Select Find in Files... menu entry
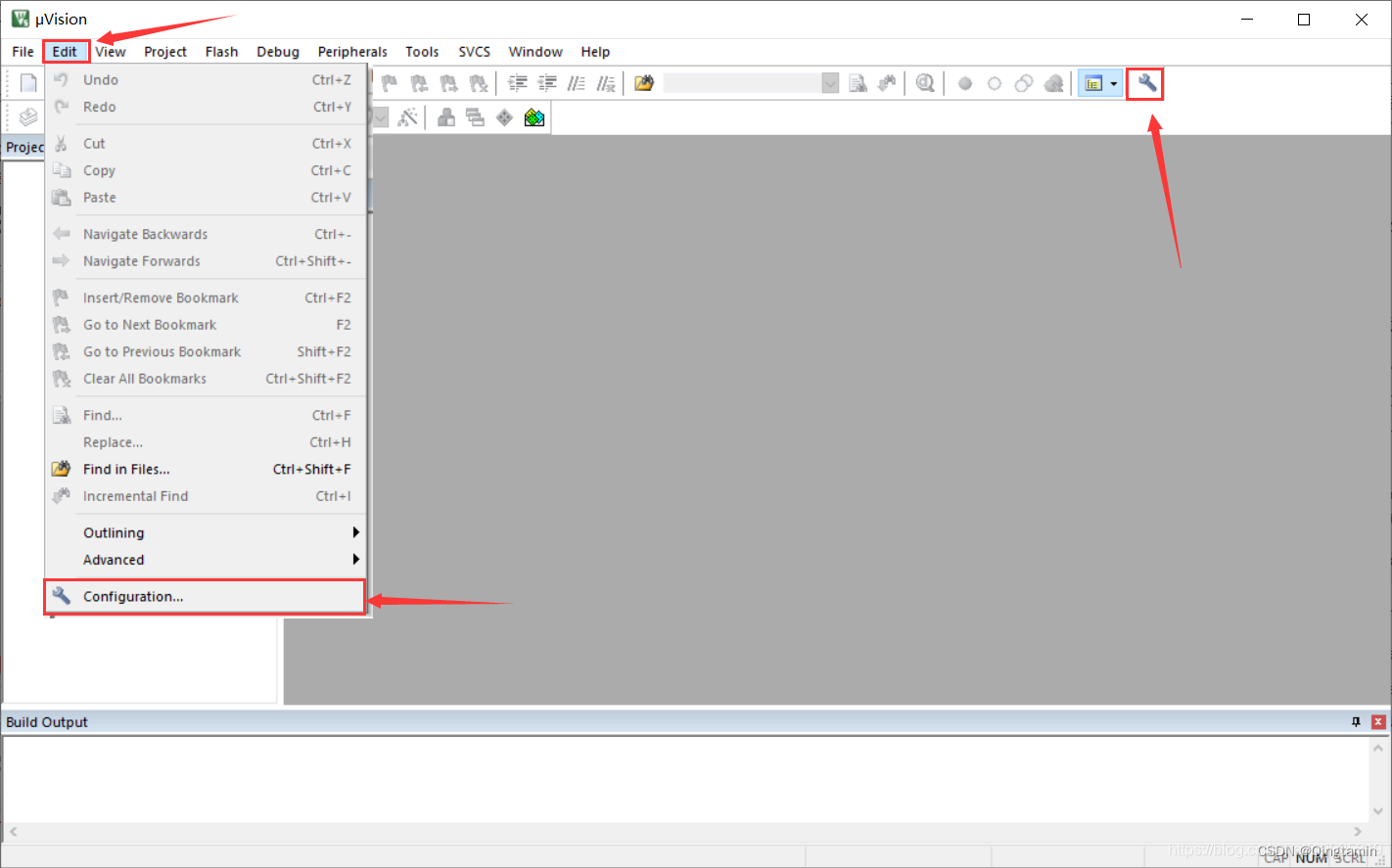Screen dimensions: 1392x868 (206, 470)
